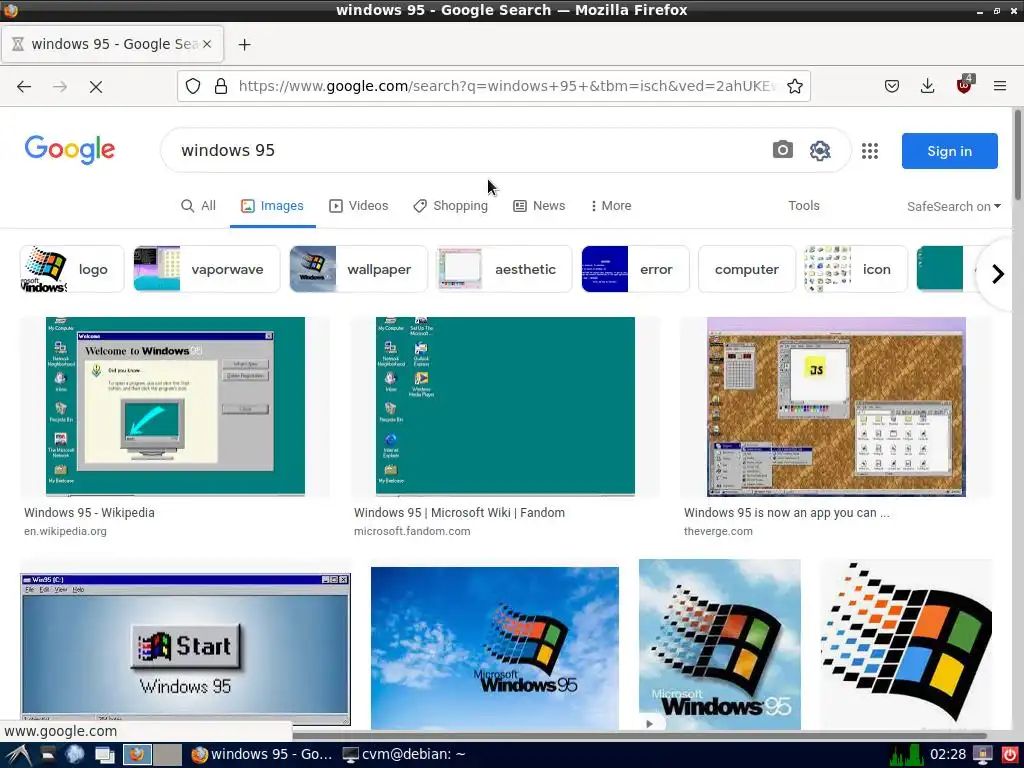Sign in to Google account
The width and height of the screenshot is (1024, 768).
(950, 151)
